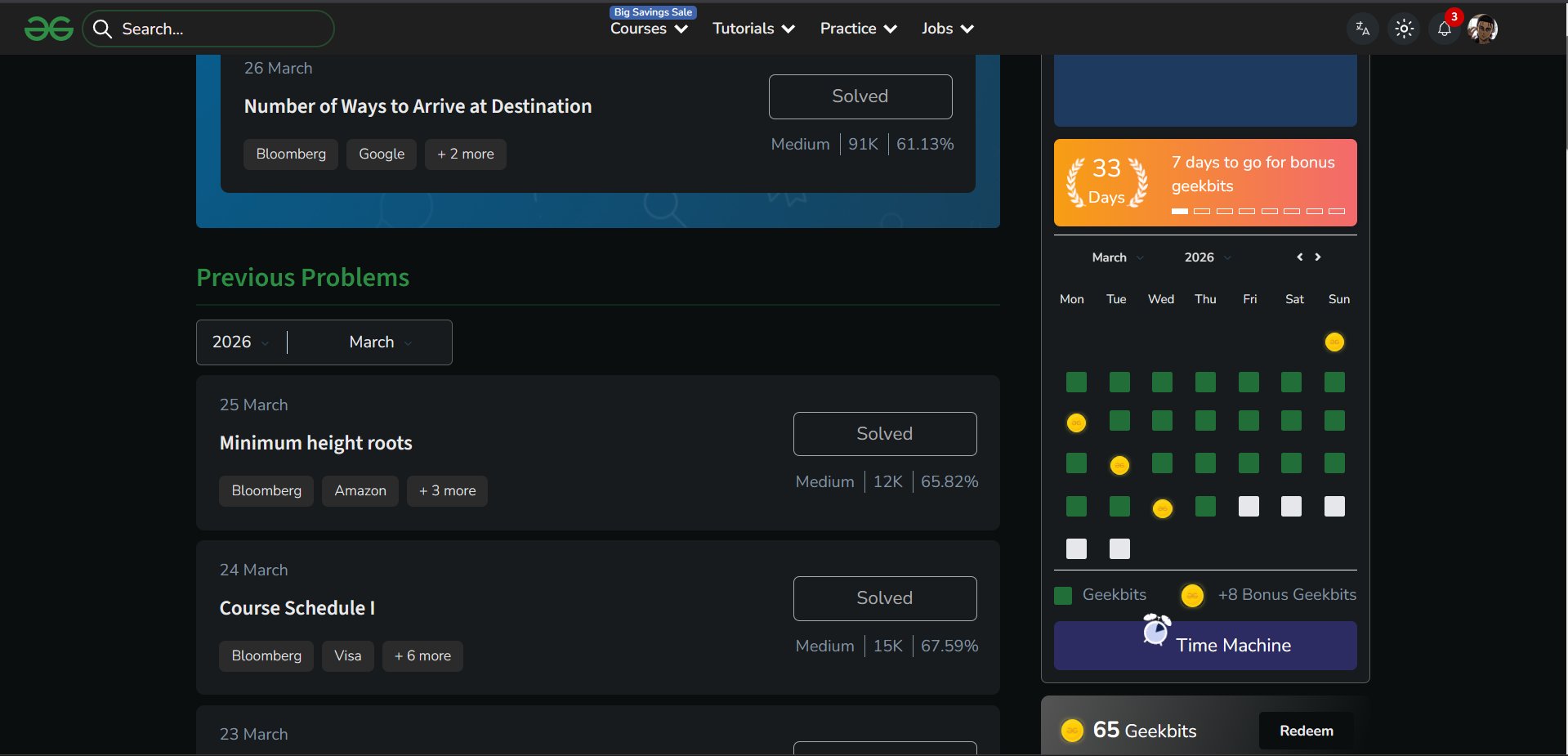Open the March month dropdown under Previous Problems

380,342
